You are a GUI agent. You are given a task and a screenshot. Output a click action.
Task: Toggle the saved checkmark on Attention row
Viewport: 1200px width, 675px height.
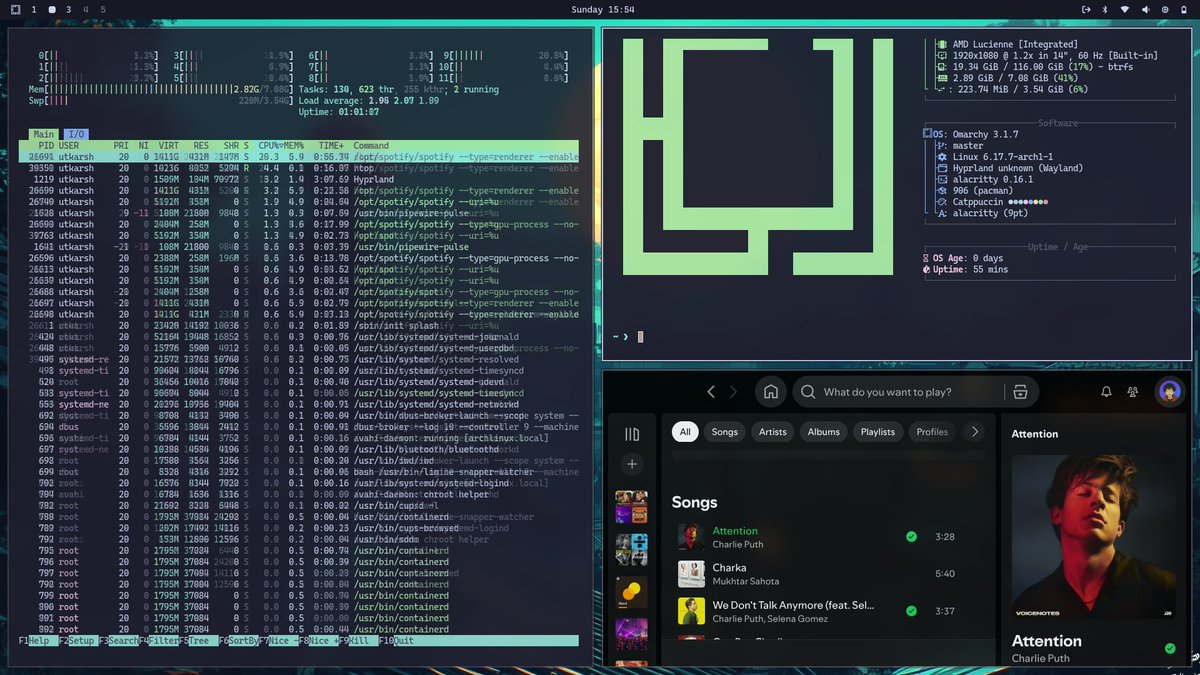pyautogui.click(x=911, y=537)
